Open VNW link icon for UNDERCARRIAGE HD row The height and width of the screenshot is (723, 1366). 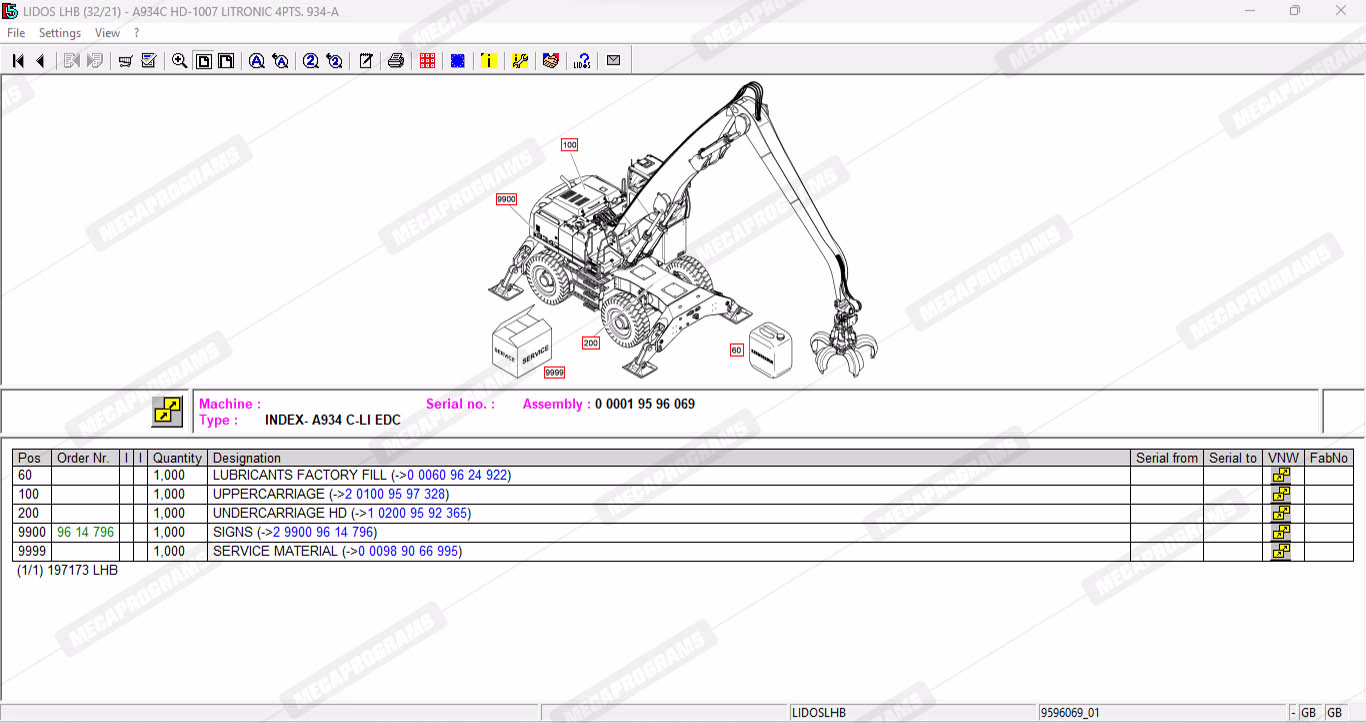[1281, 514]
